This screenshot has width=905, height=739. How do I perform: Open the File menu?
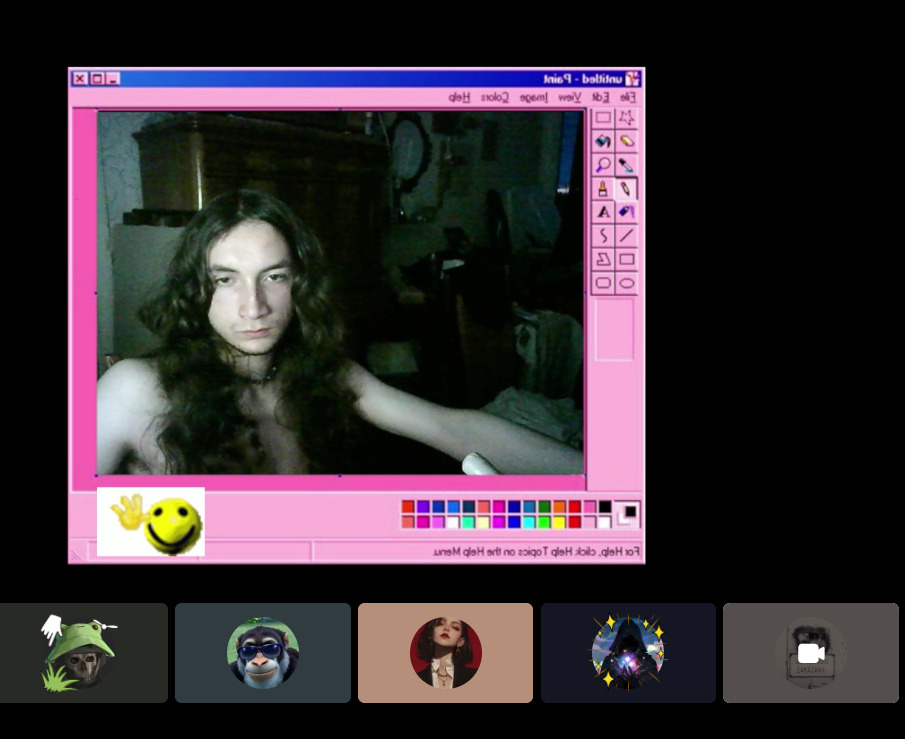[626, 97]
